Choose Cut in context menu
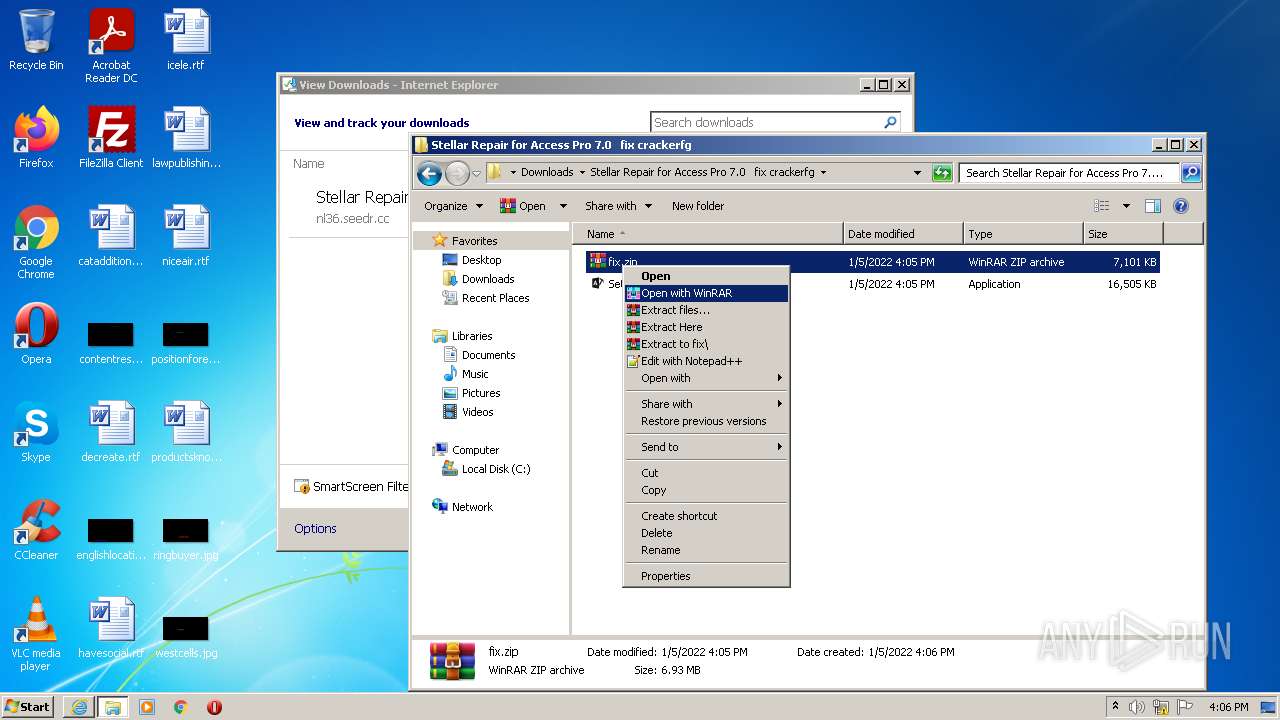The width and height of the screenshot is (1280, 720). tap(706, 473)
